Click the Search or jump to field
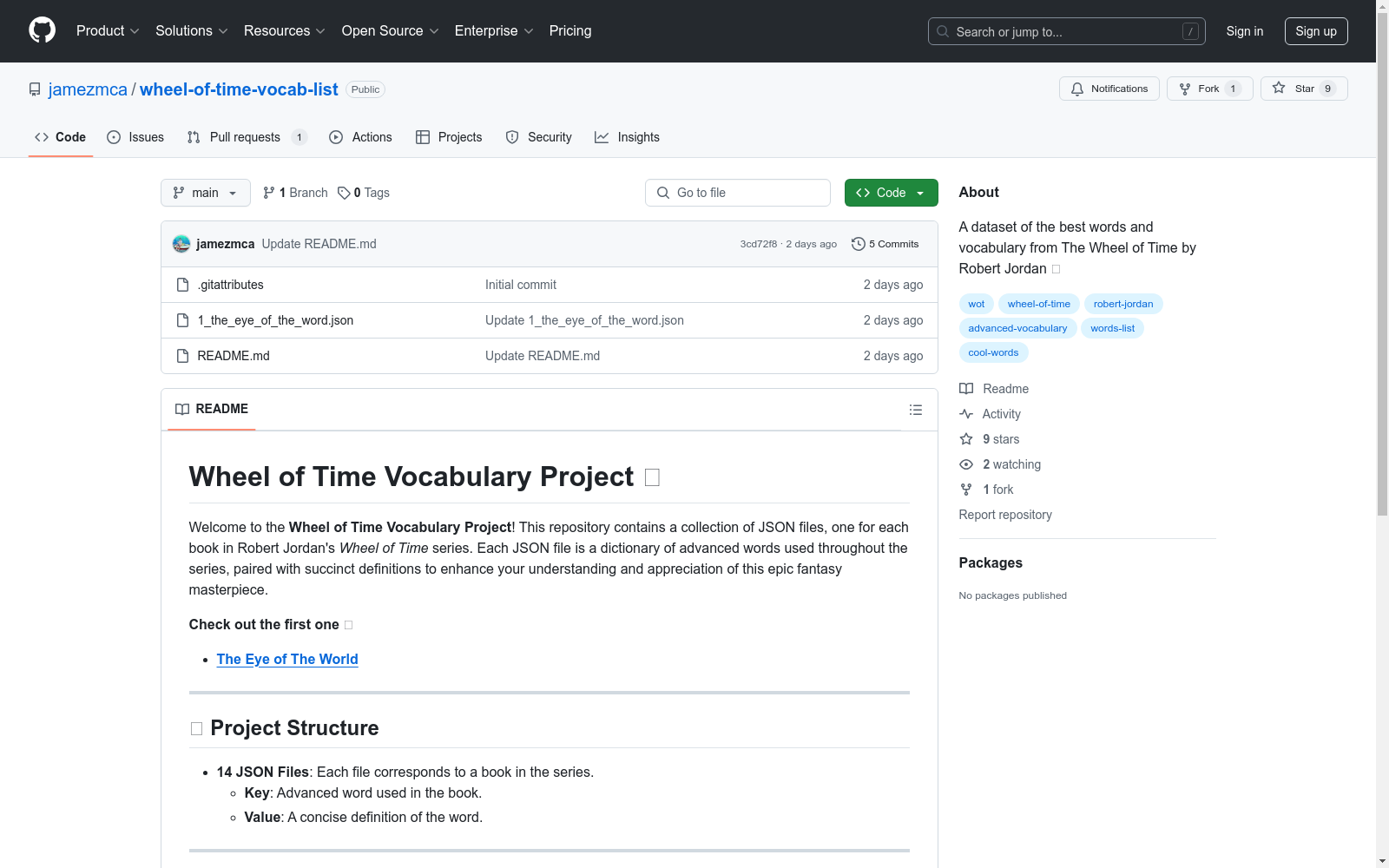 [1067, 31]
